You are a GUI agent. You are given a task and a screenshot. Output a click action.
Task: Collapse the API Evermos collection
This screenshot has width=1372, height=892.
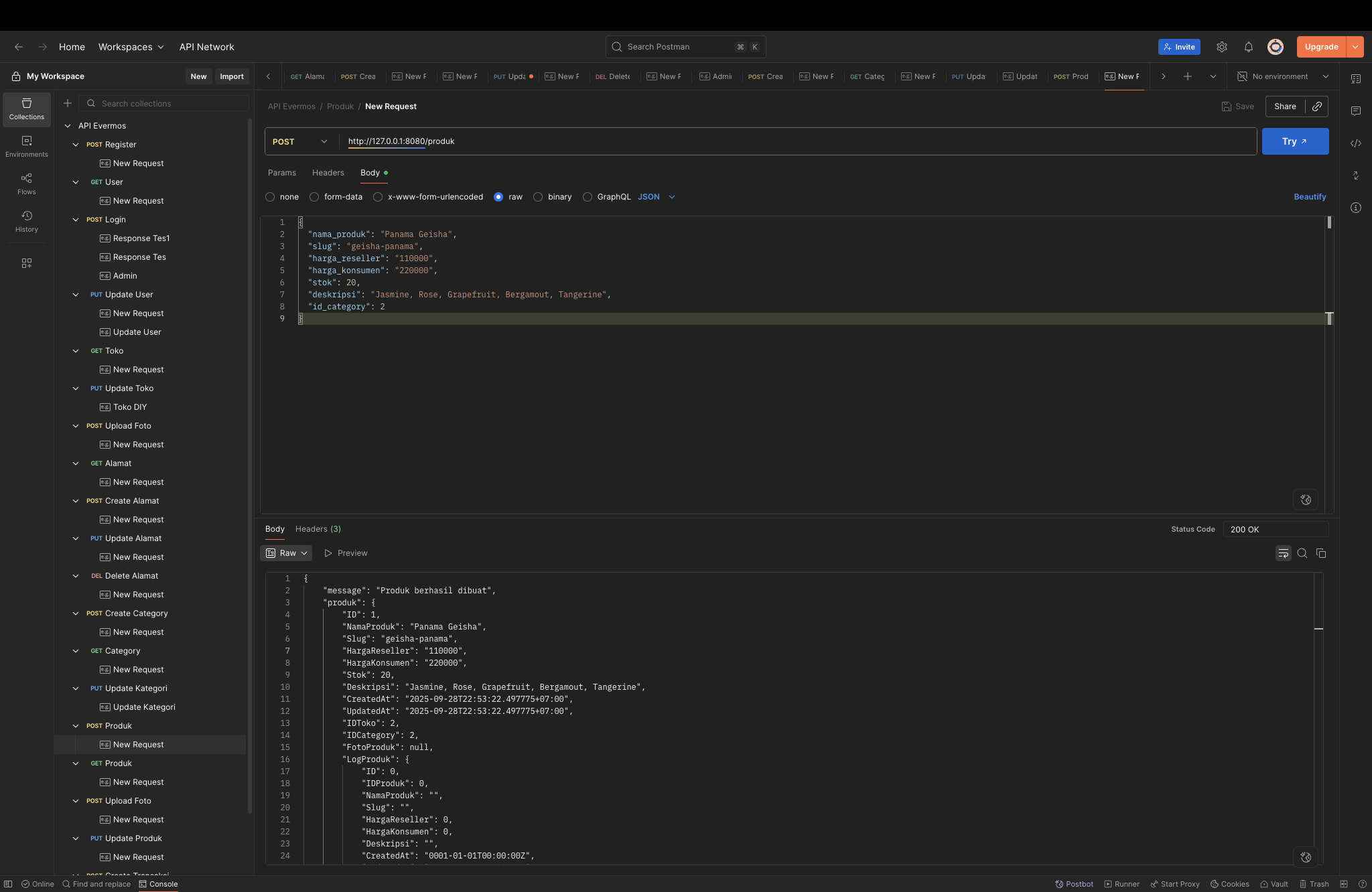pyautogui.click(x=68, y=126)
